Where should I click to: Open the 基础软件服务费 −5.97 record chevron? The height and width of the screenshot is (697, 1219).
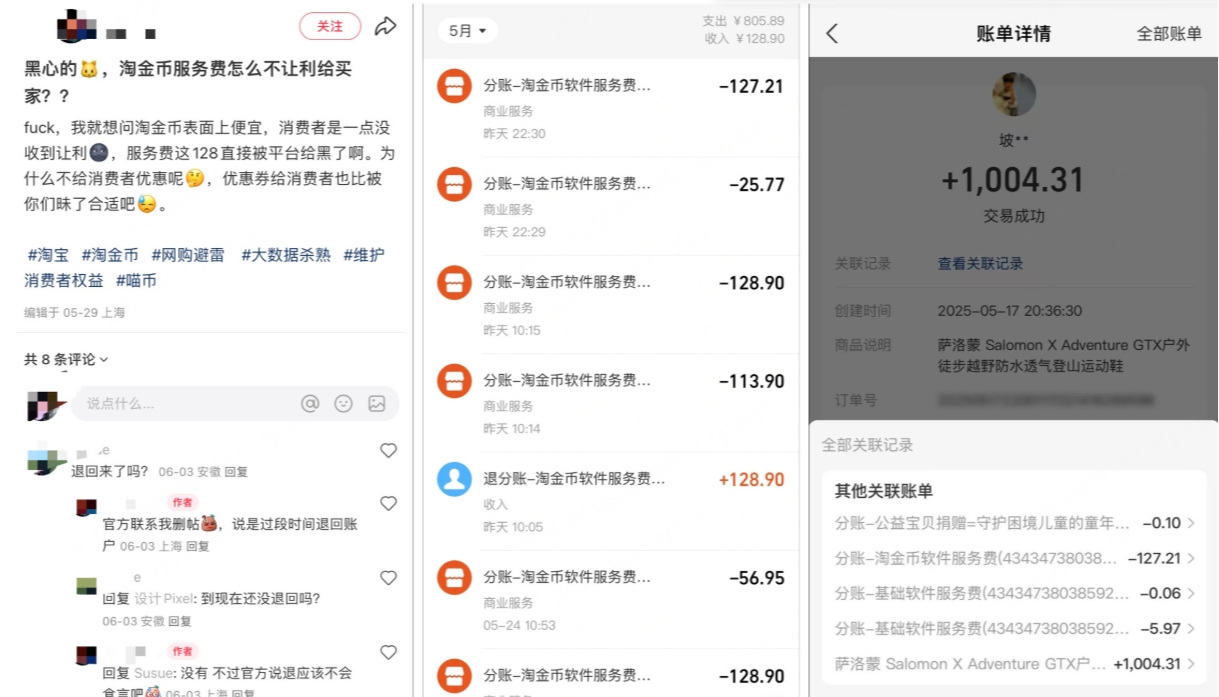[x=1190, y=628]
